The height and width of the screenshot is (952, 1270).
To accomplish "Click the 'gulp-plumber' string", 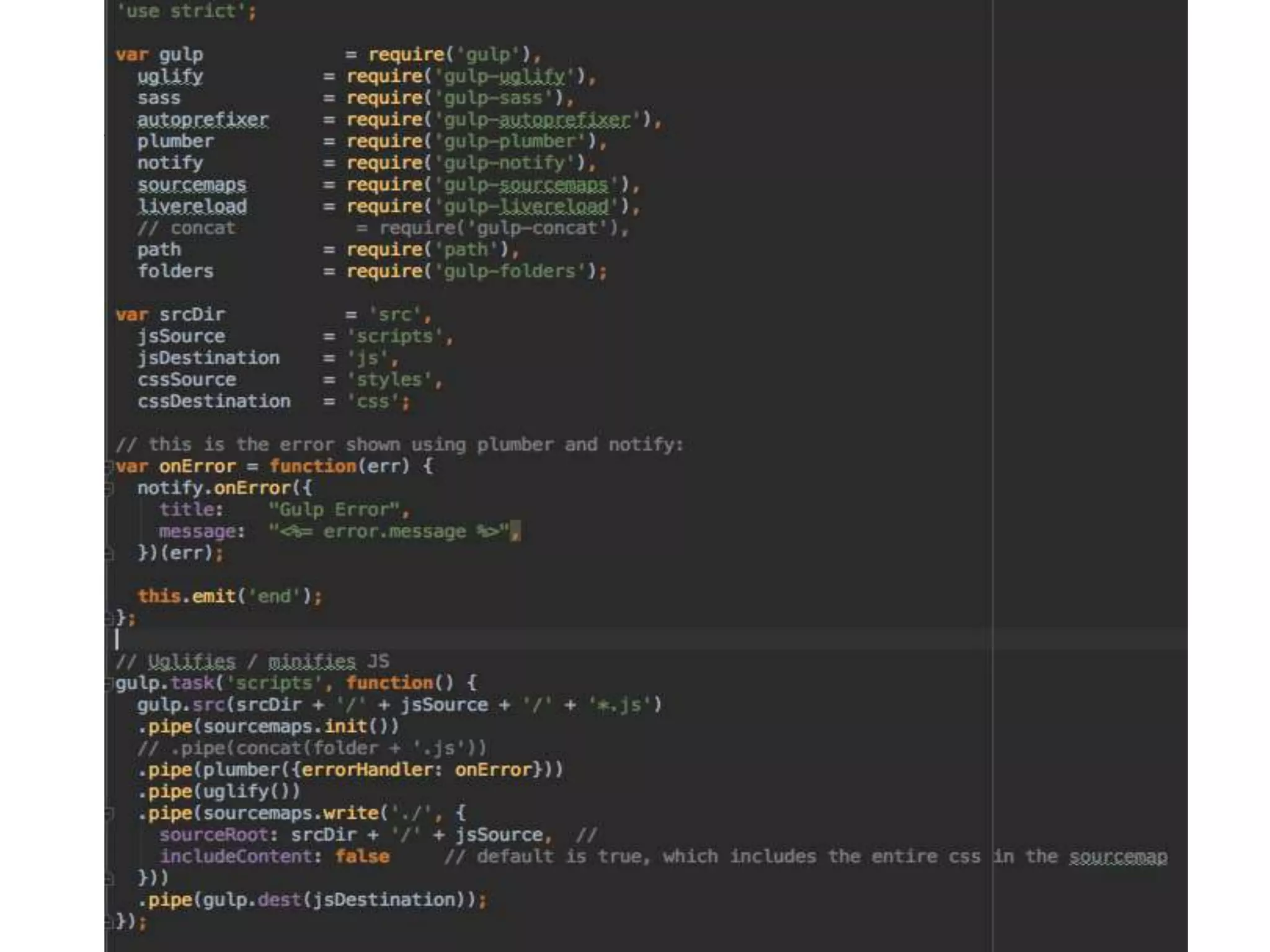I will click(x=510, y=141).
